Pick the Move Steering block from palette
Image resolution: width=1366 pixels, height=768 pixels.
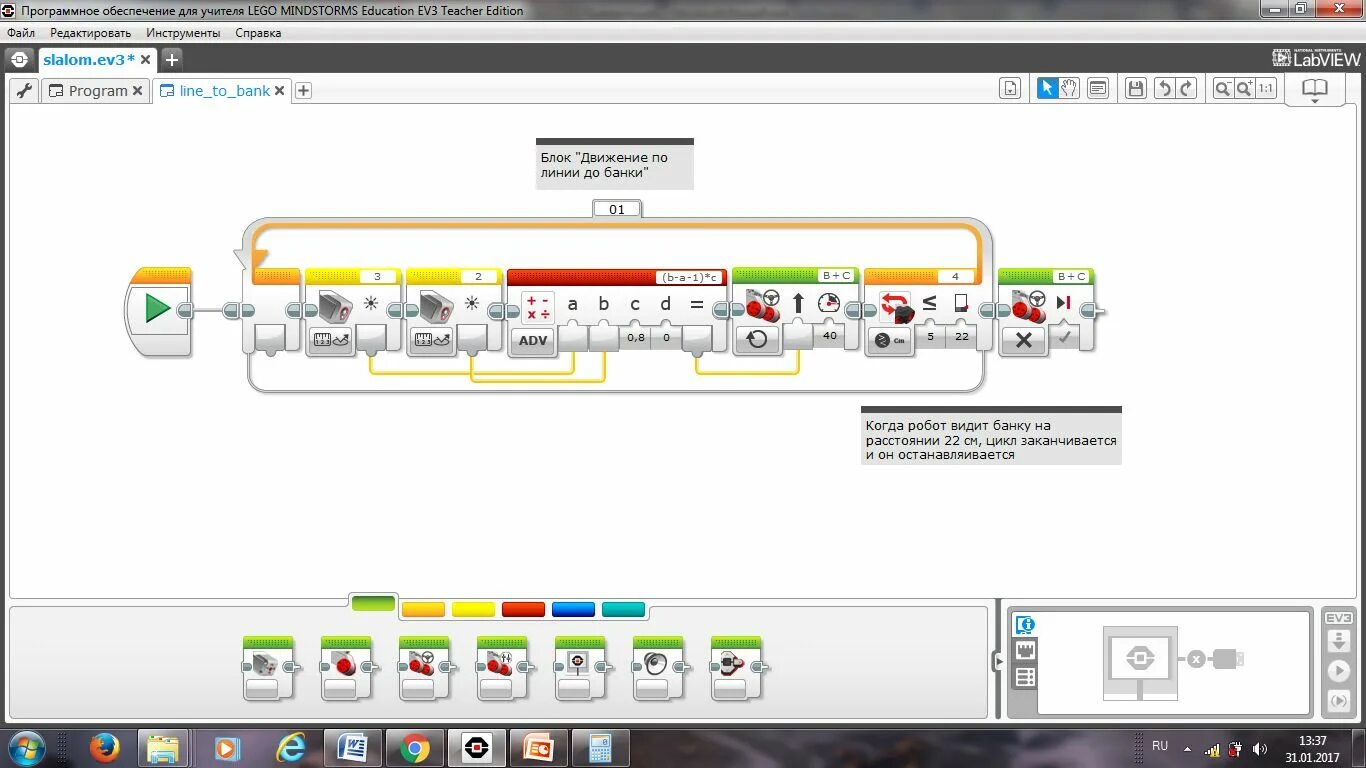pos(425,668)
